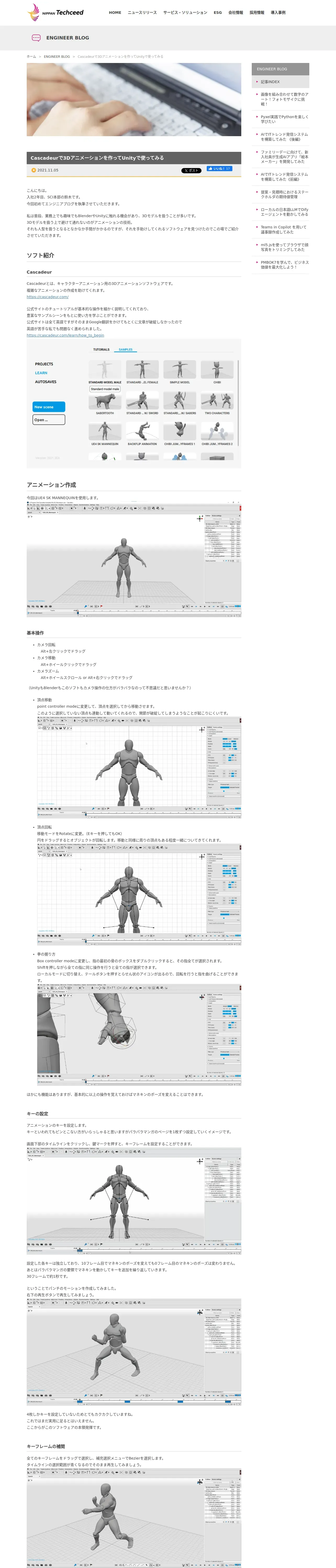Open the ml5.js article link

pyautogui.click(x=285, y=247)
